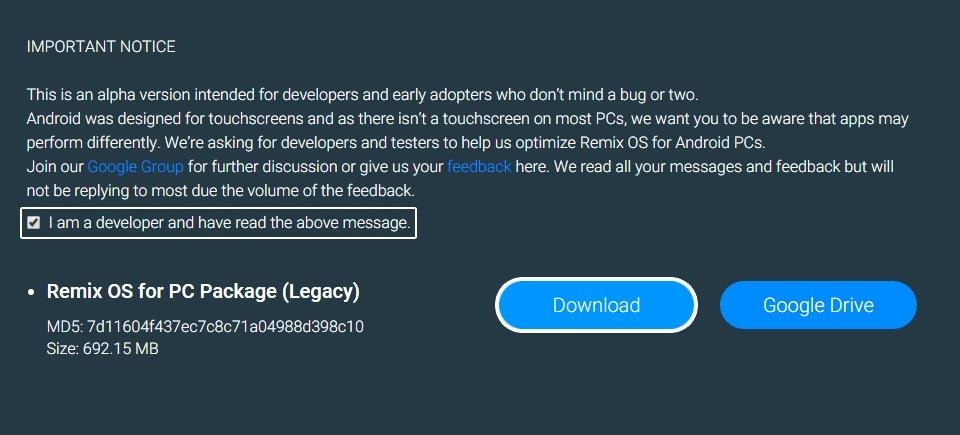960x435 pixels.
Task: Tick the developer acknowledgment checkbox
Action: pyautogui.click(x=34, y=223)
